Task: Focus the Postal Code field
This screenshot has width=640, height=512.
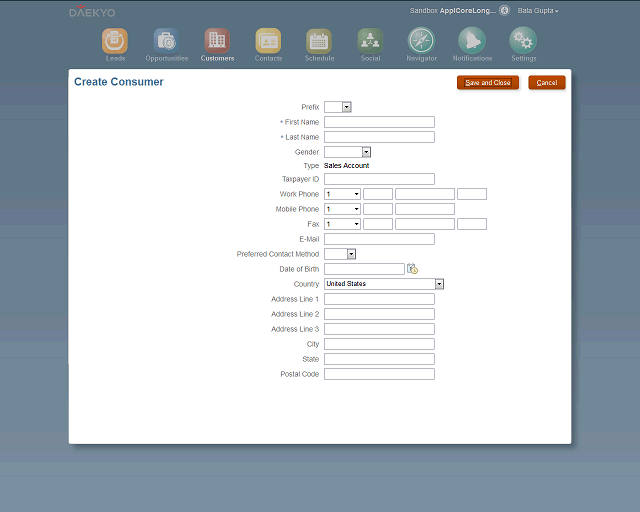Action: (x=379, y=374)
